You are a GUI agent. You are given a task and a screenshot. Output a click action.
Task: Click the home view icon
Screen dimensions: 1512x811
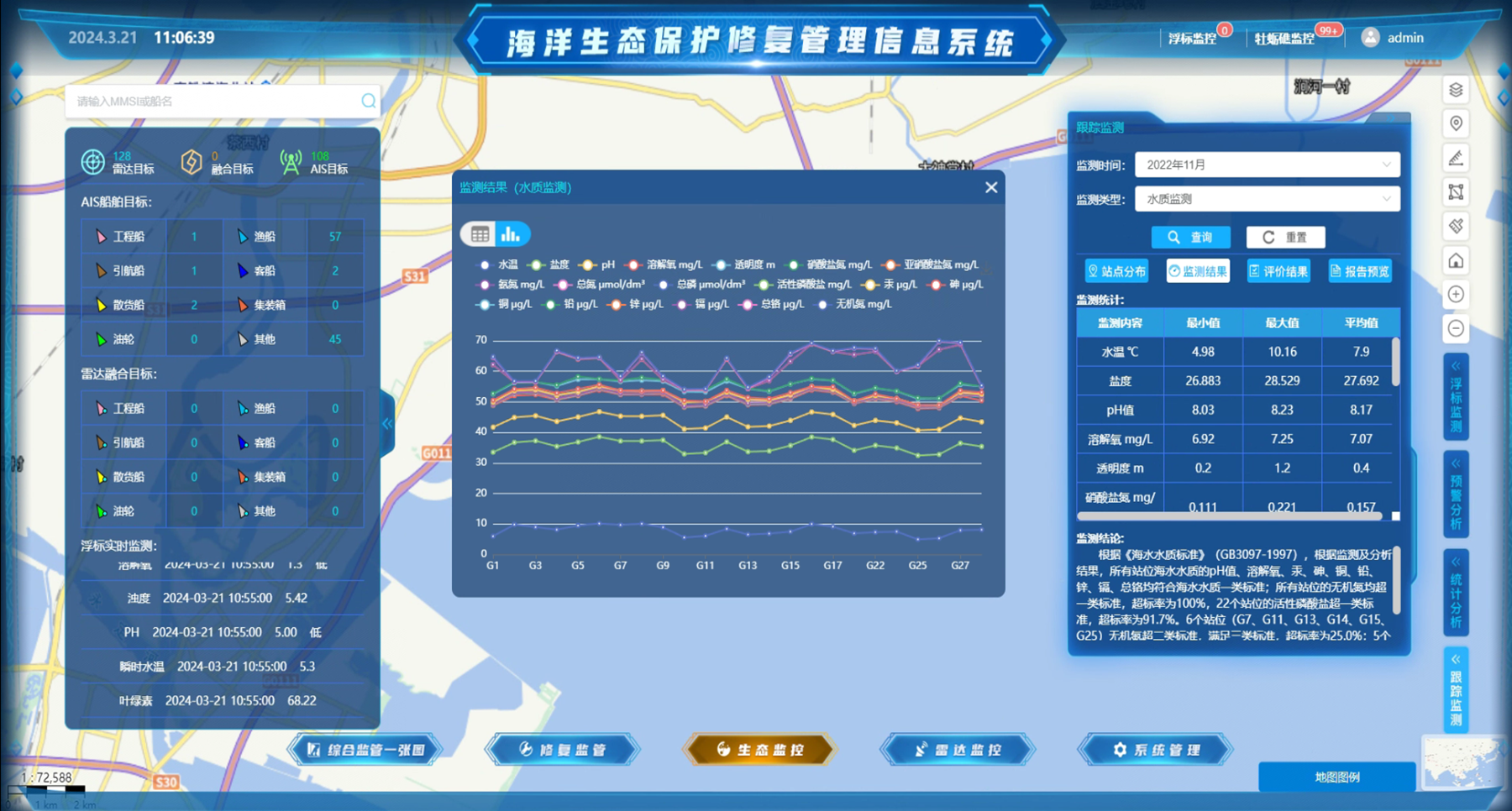(1456, 260)
